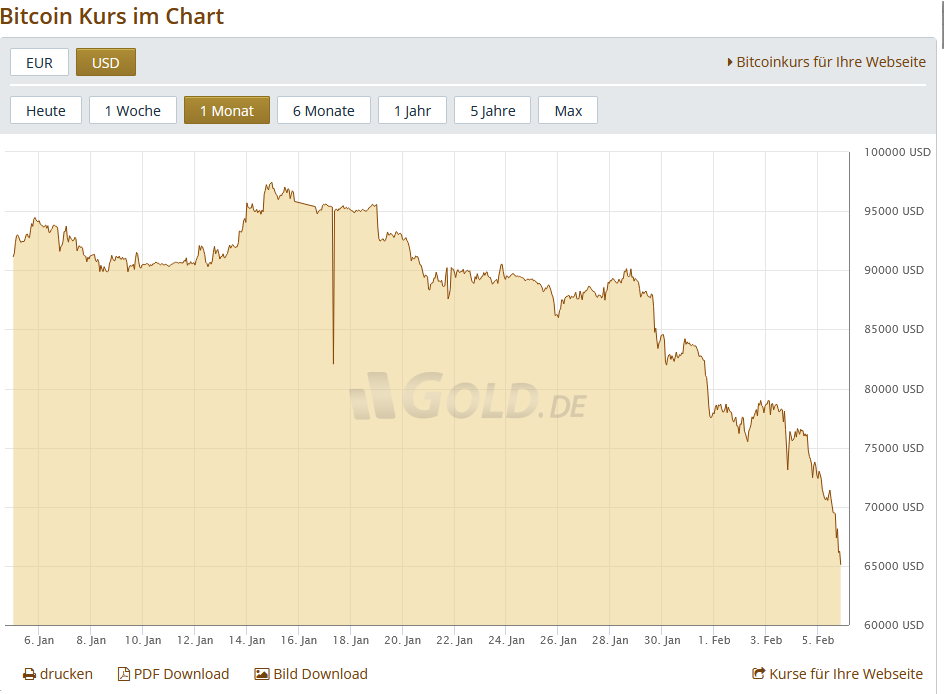The width and height of the screenshot is (947, 694).
Task: Click the 18. Jan date label
Action: tap(351, 640)
